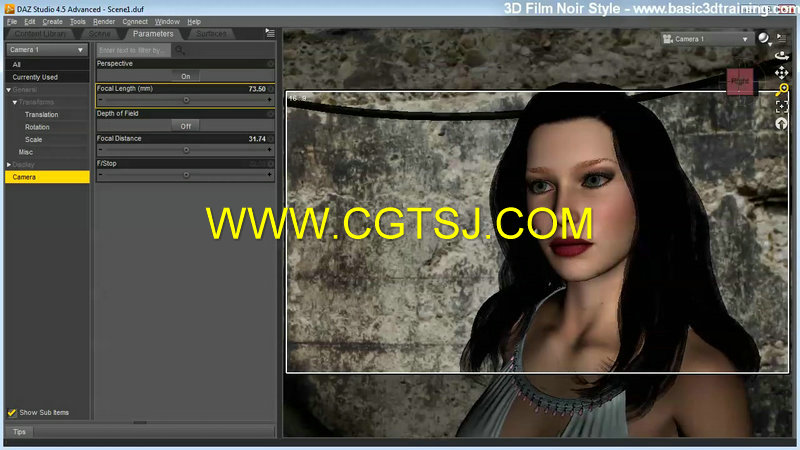The height and width of the screenshot is (450, 800).
Task: Open the Render menu
Action: tap(104, 21)
